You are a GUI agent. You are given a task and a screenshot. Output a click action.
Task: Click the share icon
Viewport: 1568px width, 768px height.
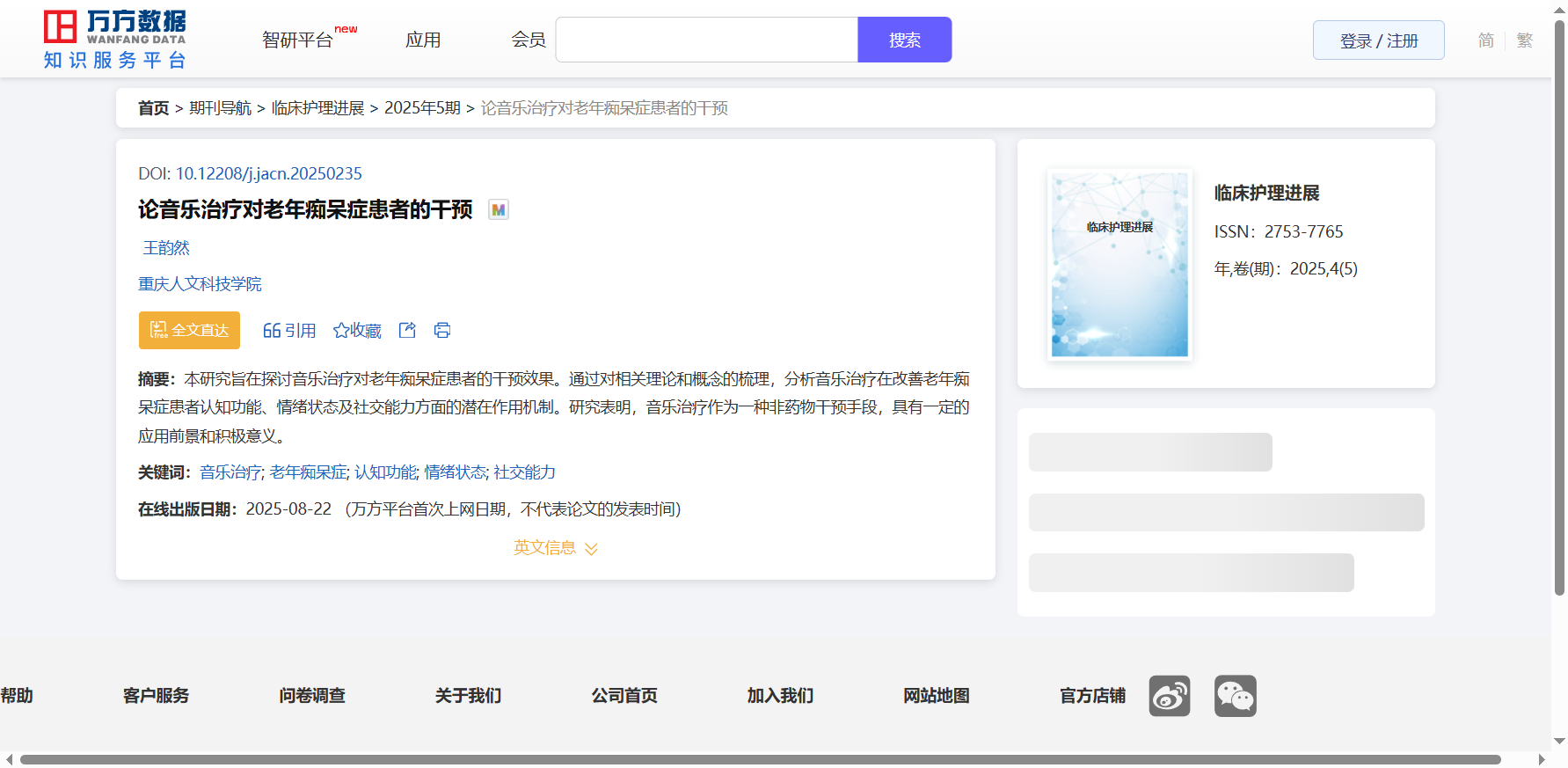(407, 330)
